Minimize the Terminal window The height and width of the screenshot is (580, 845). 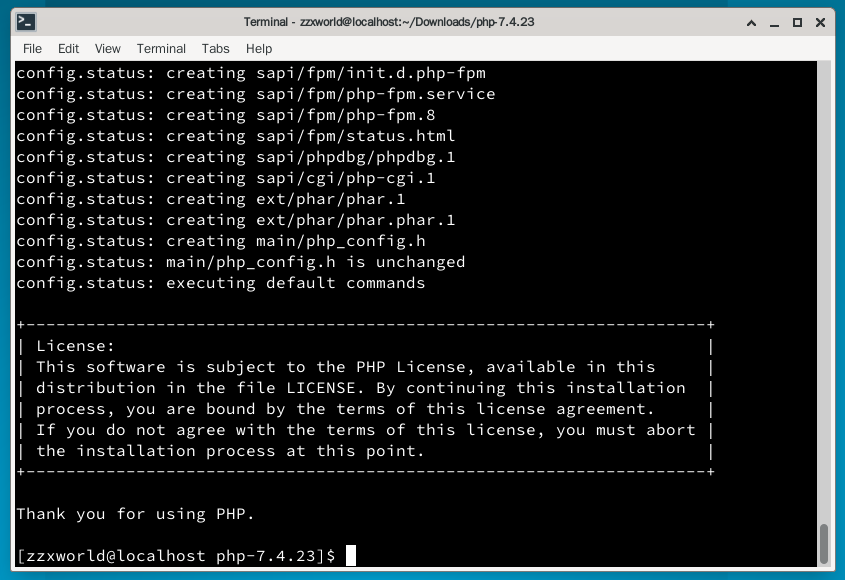(773, 22)
